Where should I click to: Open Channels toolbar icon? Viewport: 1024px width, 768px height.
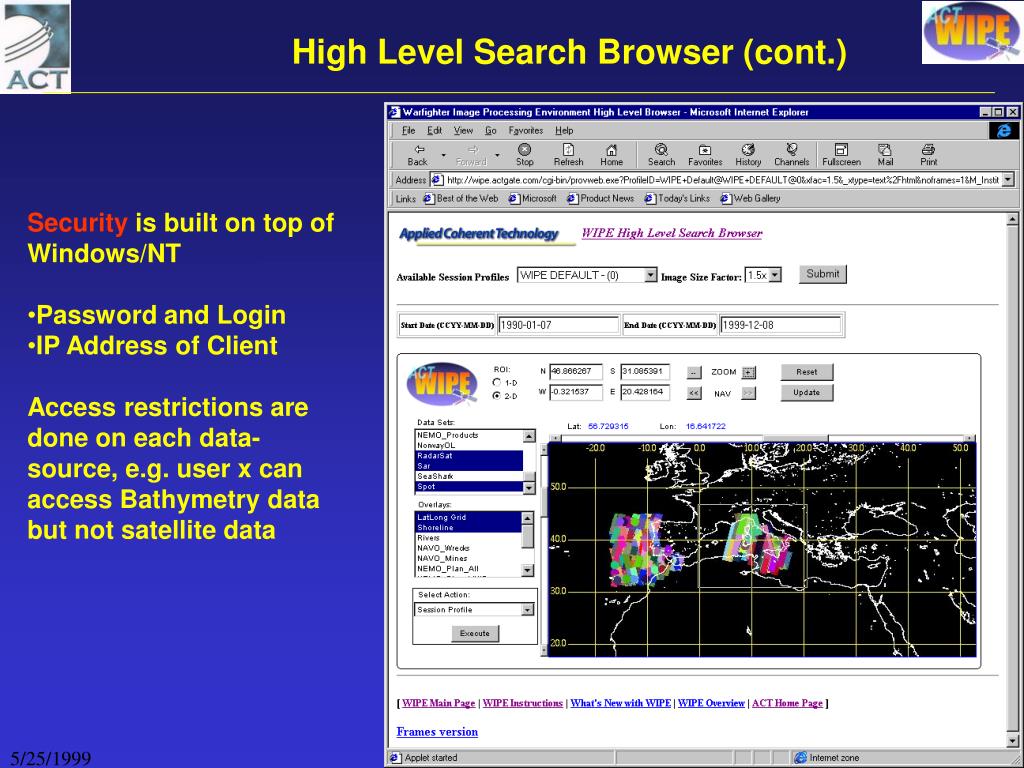(x=792, y=155)
